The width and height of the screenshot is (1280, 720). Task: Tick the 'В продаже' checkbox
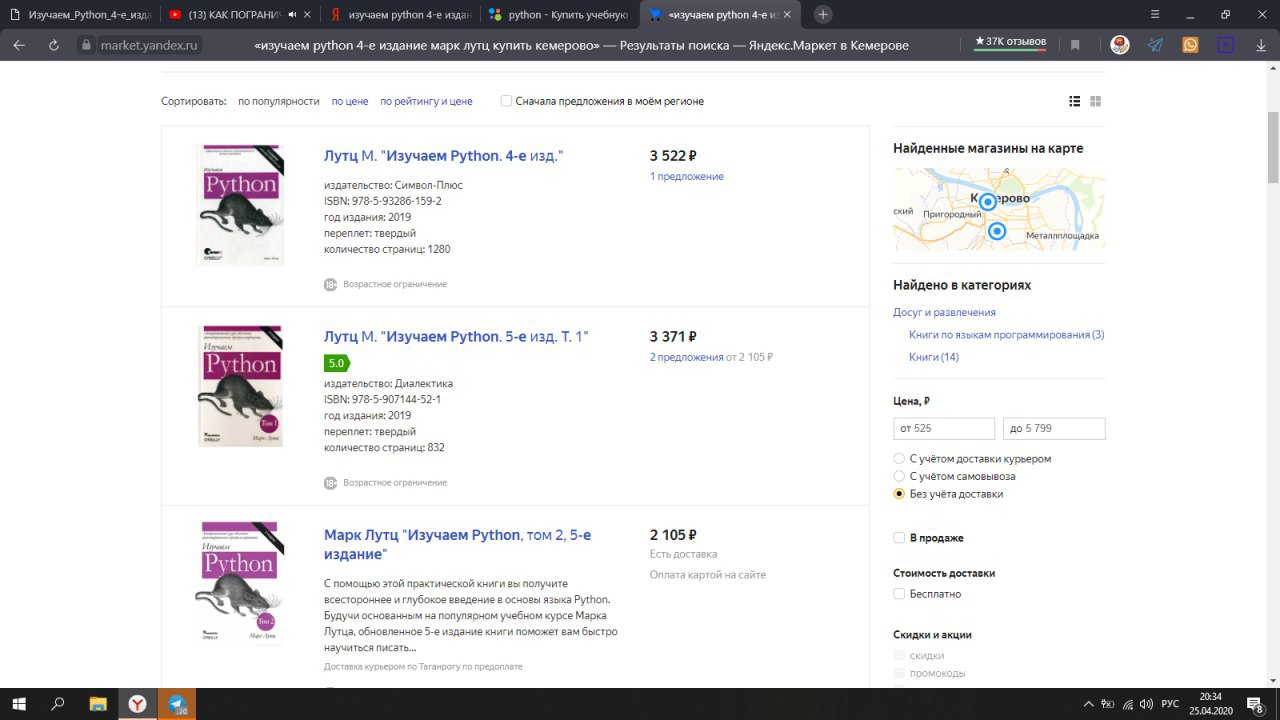tap(899, 538)
